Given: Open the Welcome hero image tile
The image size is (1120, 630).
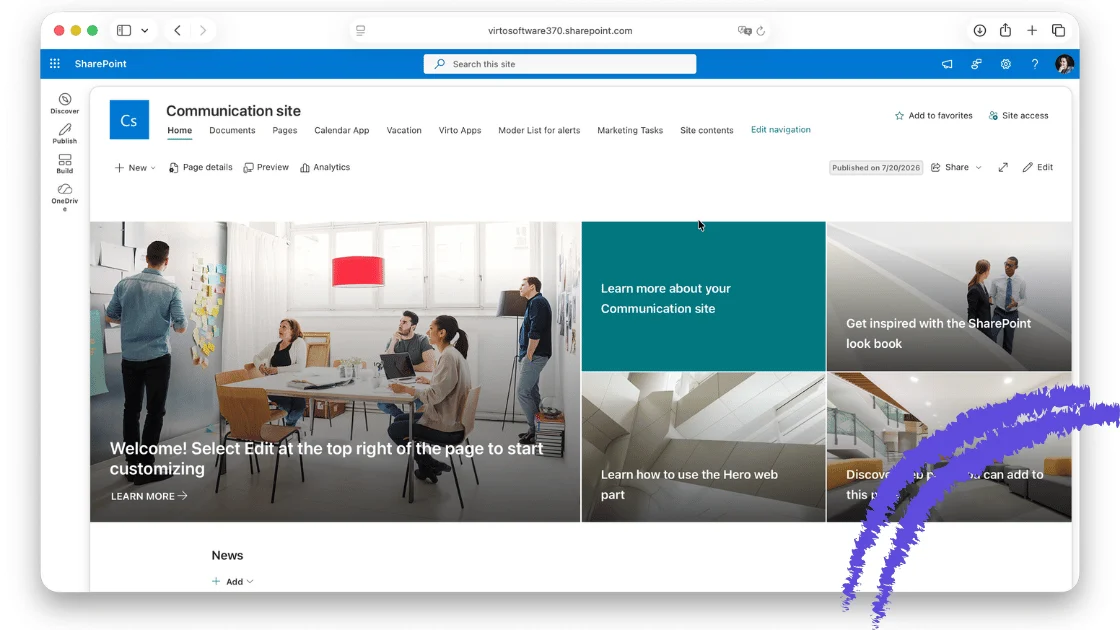Looking at the screenshot, I should [335, 371].
